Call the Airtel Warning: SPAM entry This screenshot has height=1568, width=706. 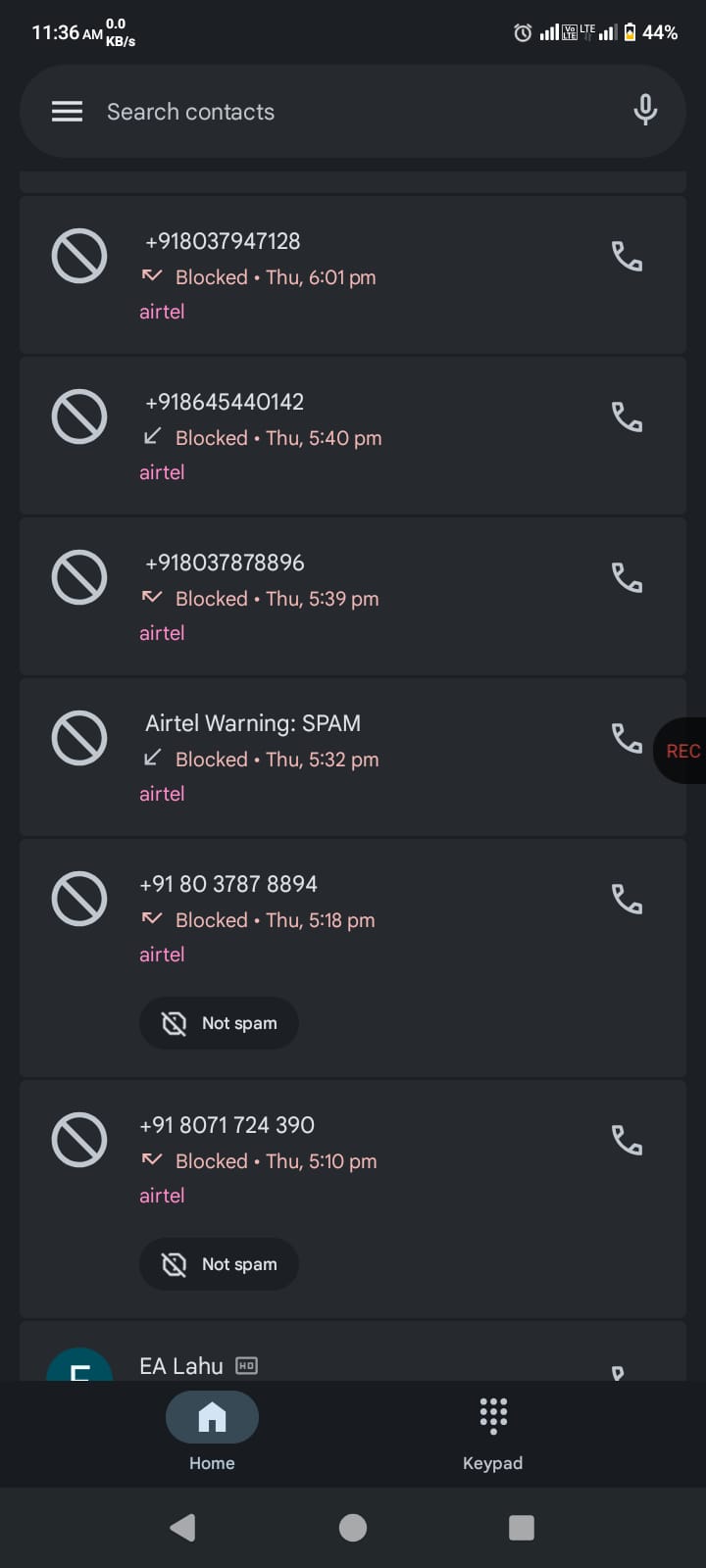click(627, 738)
